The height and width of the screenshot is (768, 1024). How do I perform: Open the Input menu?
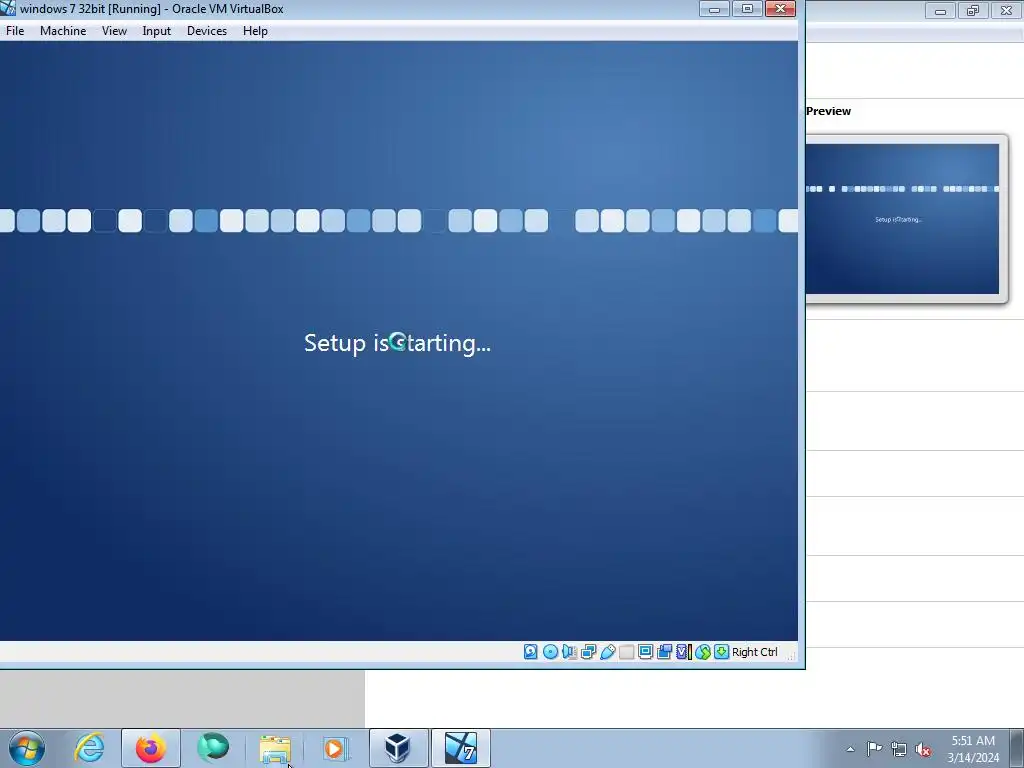(x=157, y=31)
